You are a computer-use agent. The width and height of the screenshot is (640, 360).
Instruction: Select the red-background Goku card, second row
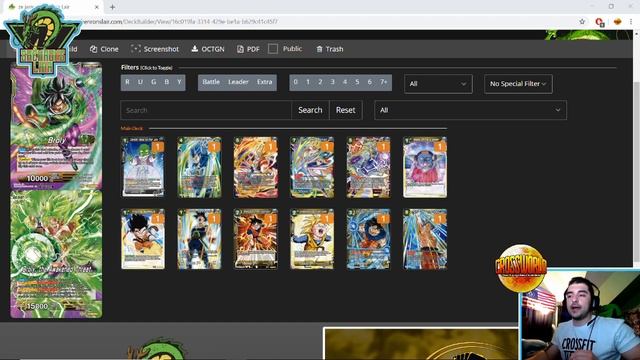click(256, 239)
